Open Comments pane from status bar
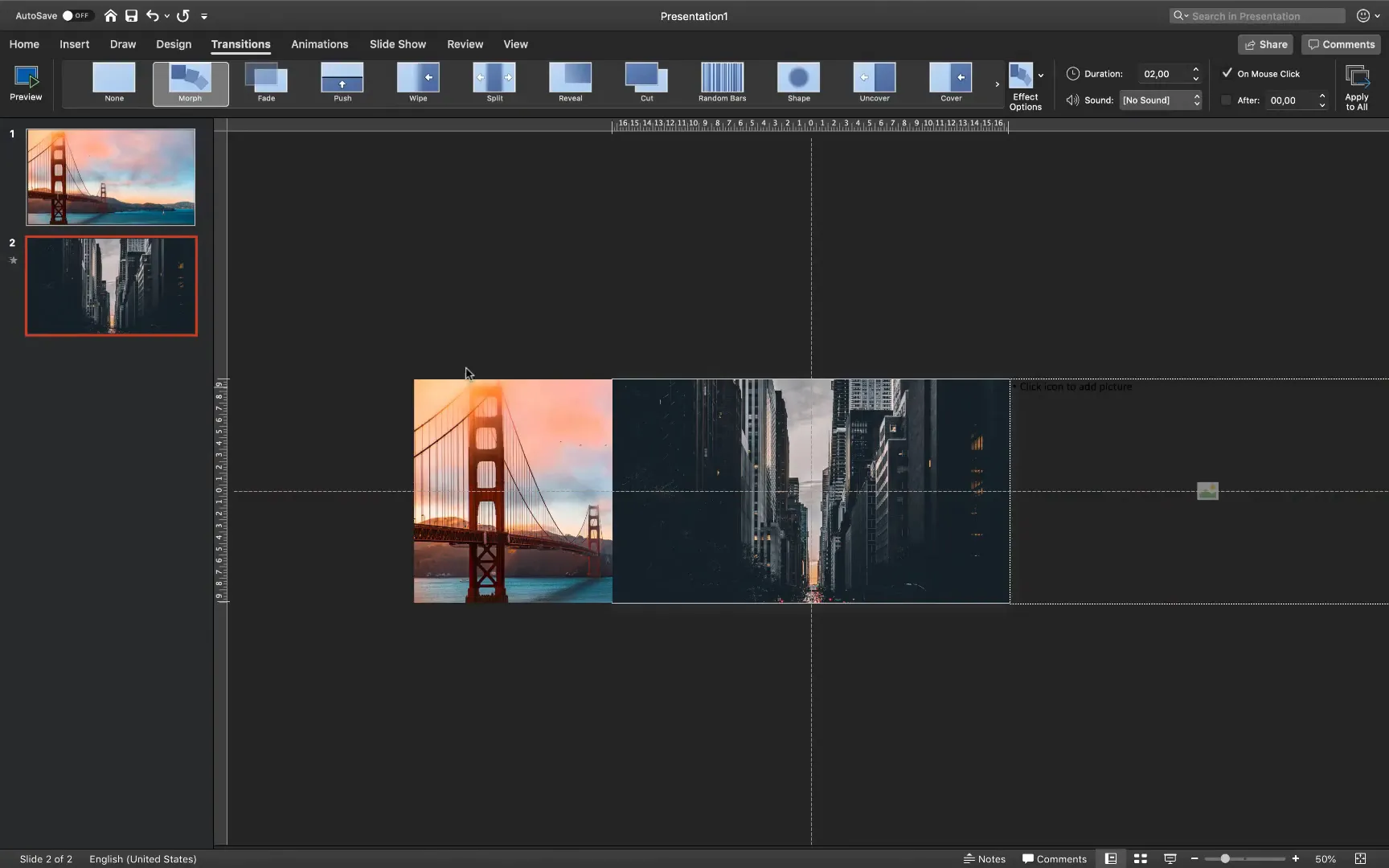This screenshot has height=868, width=1389. coord(1054,858)
